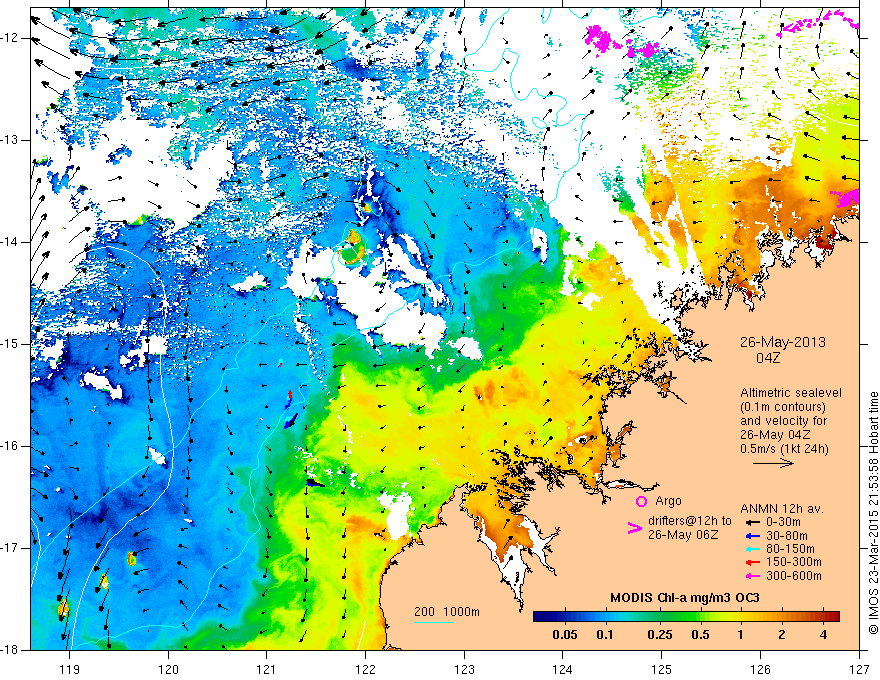Screen dimensions: 880x680
Task: Click the 127 longitude axis label
Action: pos(859,669)
